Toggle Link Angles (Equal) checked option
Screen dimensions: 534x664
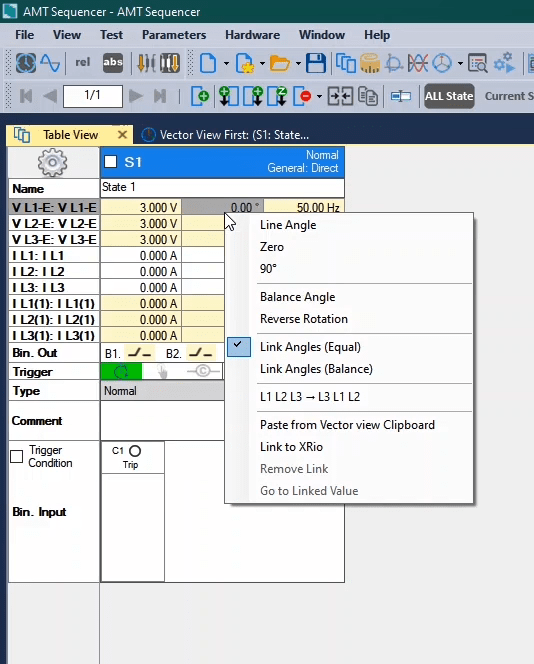310,347
